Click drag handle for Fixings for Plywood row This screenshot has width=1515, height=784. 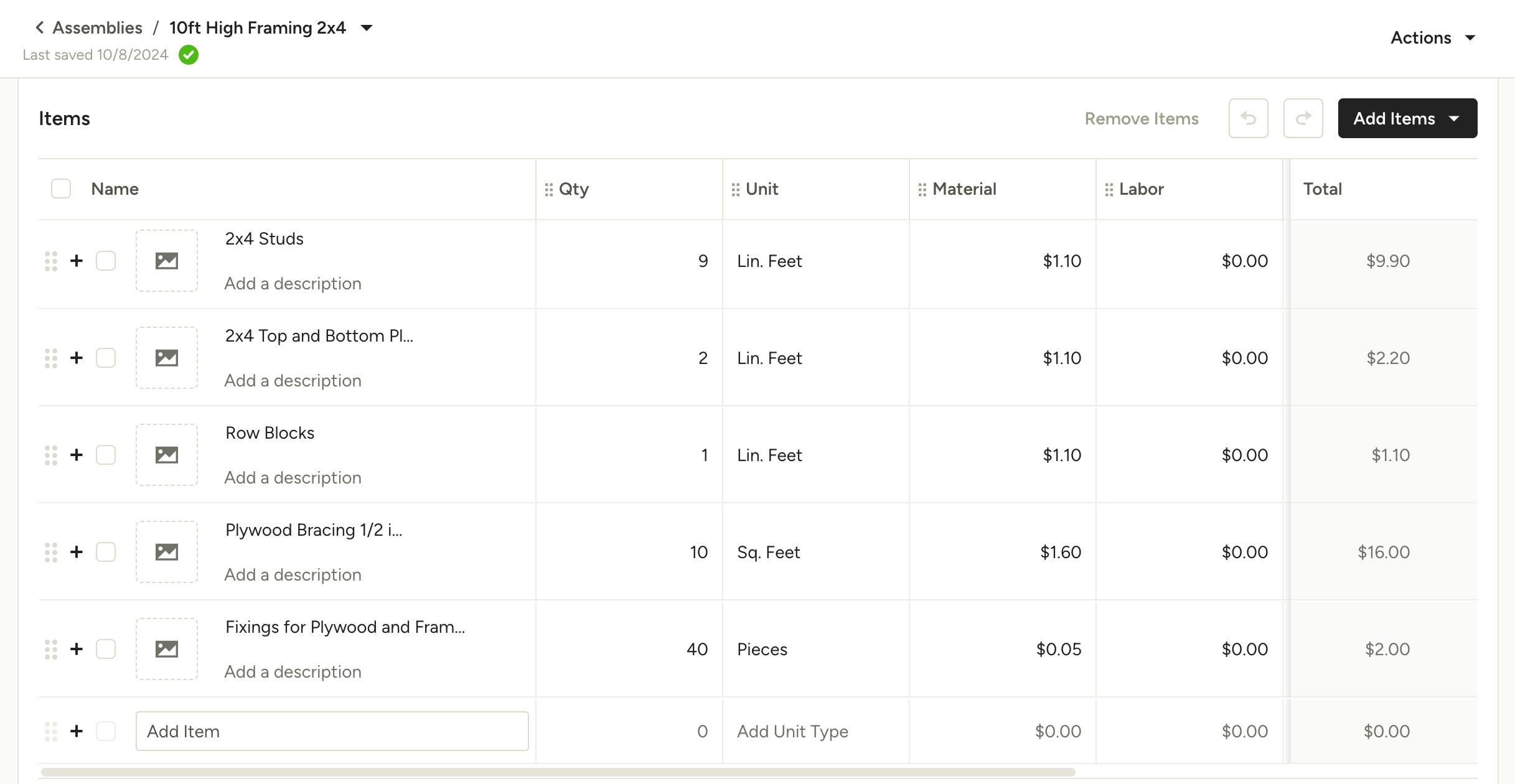[51, 650]
